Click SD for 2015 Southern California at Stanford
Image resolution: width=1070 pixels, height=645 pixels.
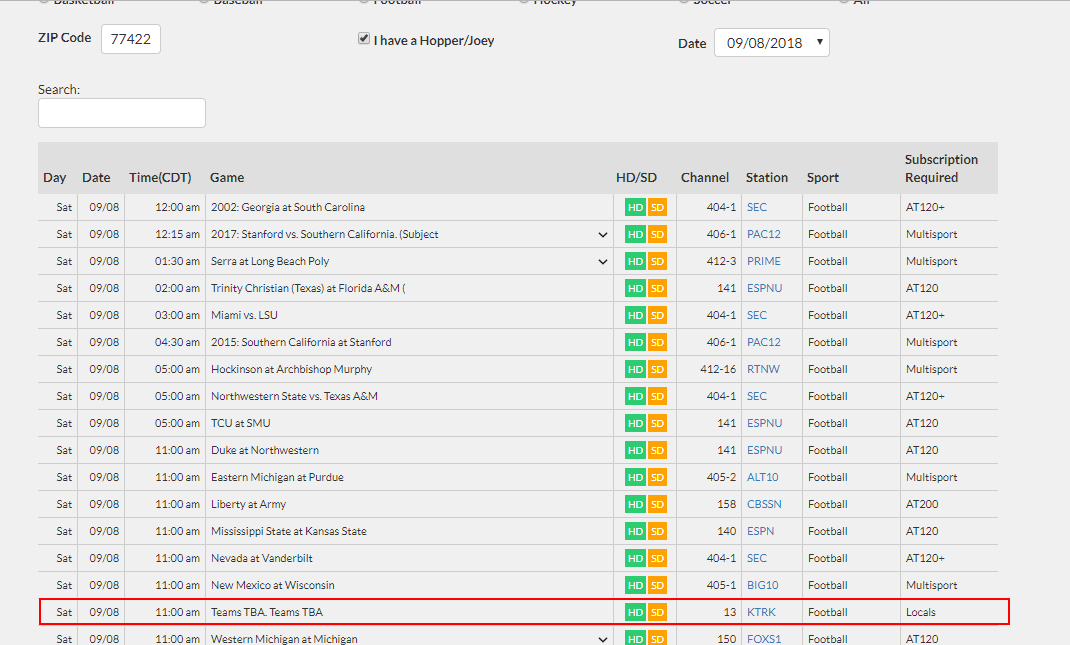click(657, 342)
